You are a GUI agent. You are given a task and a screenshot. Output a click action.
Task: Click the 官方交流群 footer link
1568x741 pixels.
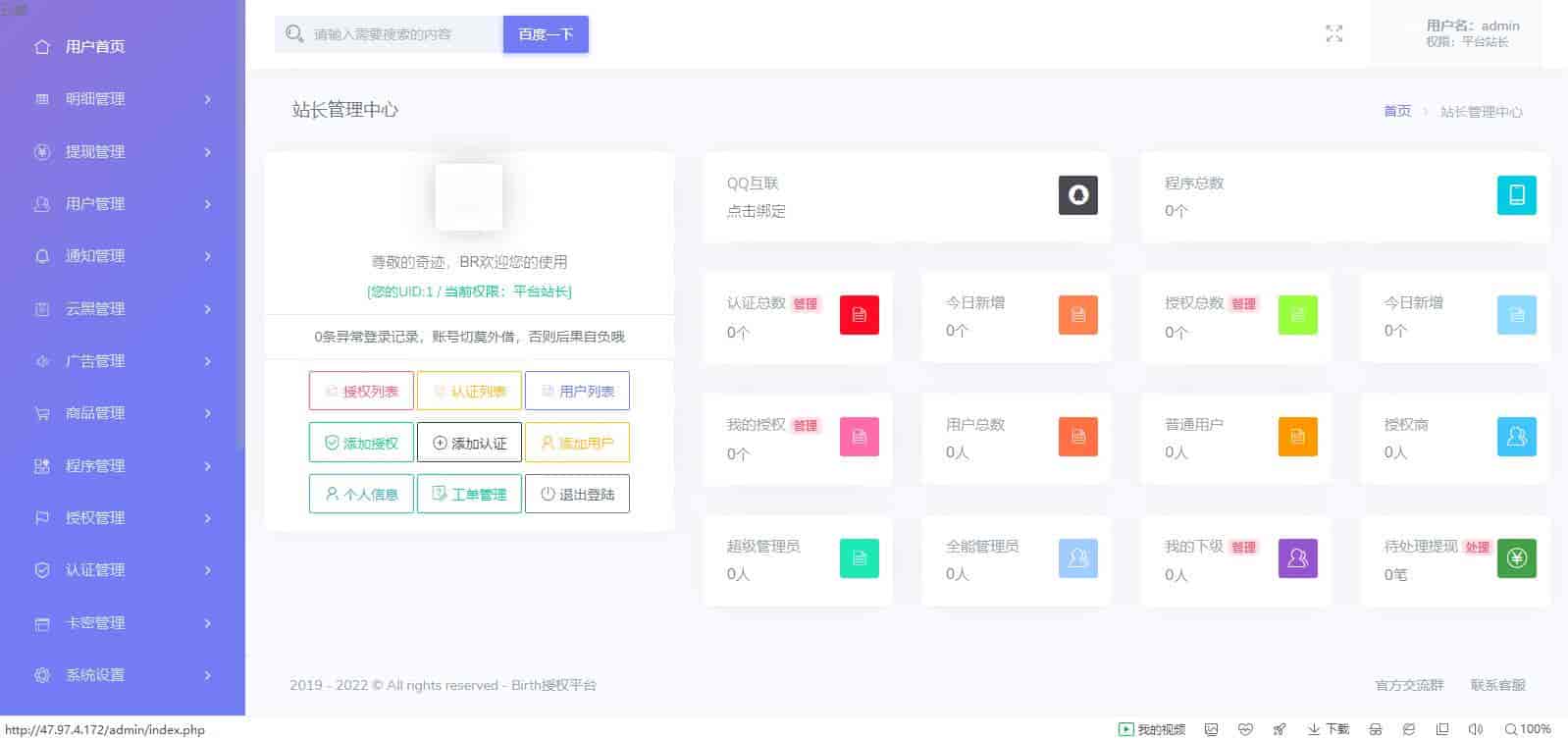pyautogui.click(x=1409, y=685)
